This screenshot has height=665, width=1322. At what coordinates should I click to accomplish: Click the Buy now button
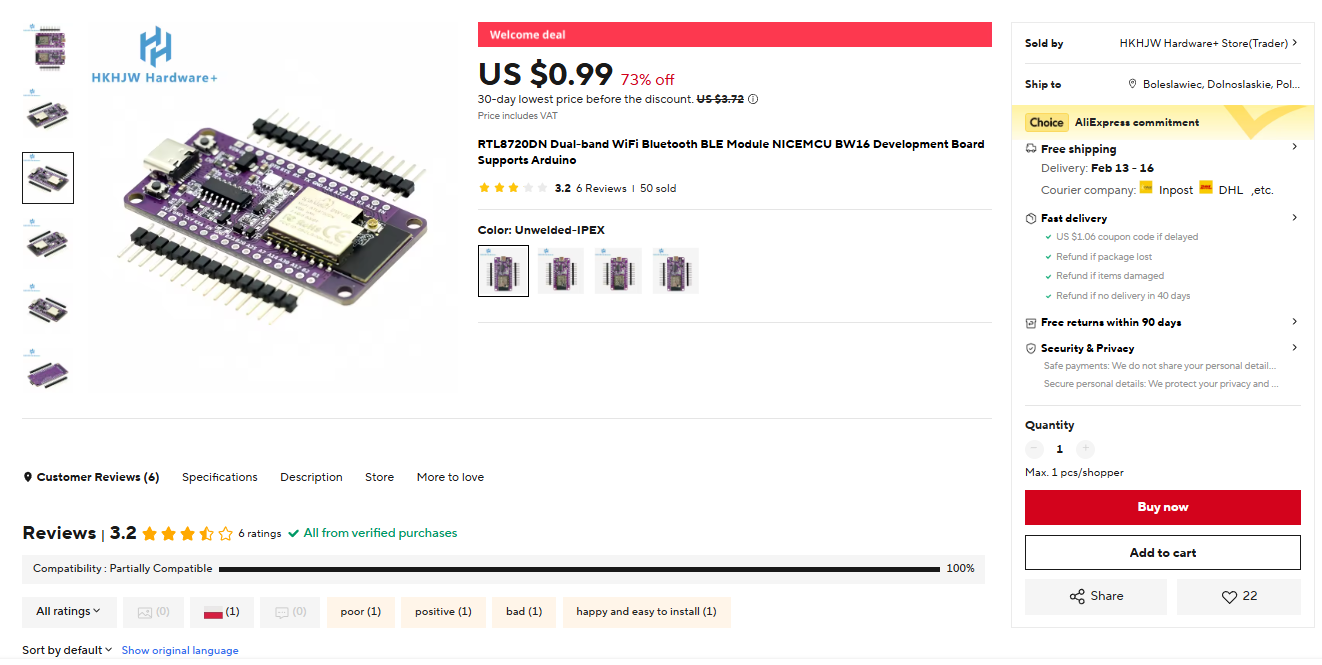pos(1162,507)
